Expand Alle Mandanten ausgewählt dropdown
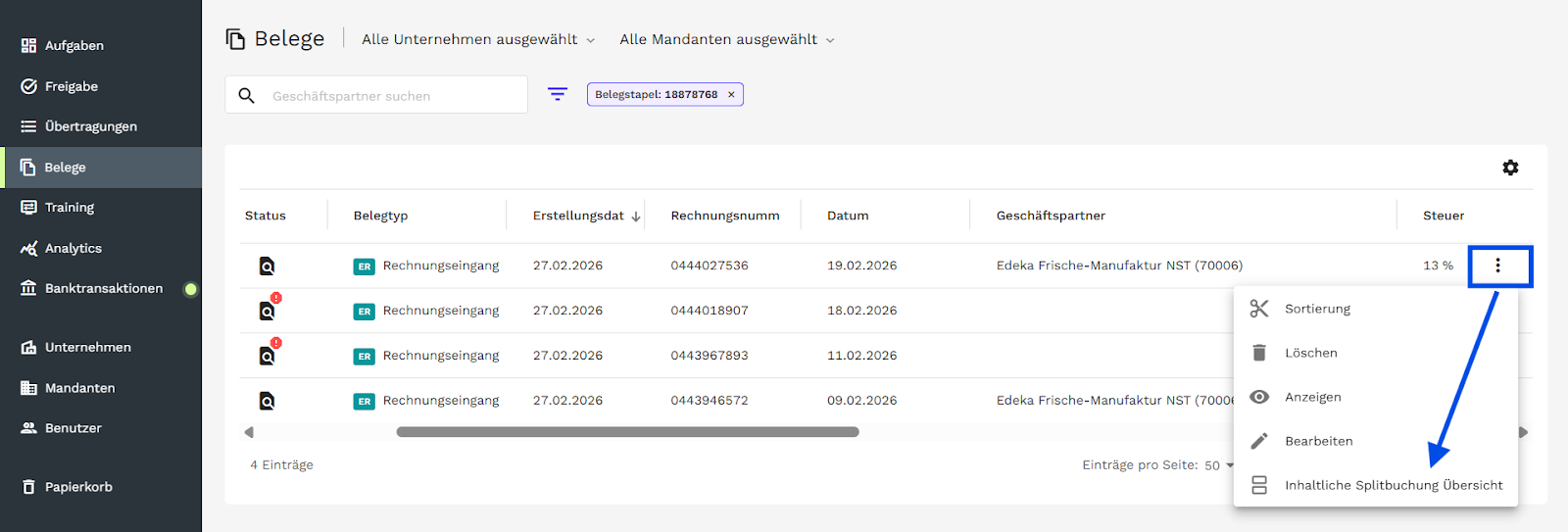This screenshot has width=1568, height=532. coord(727,39)
